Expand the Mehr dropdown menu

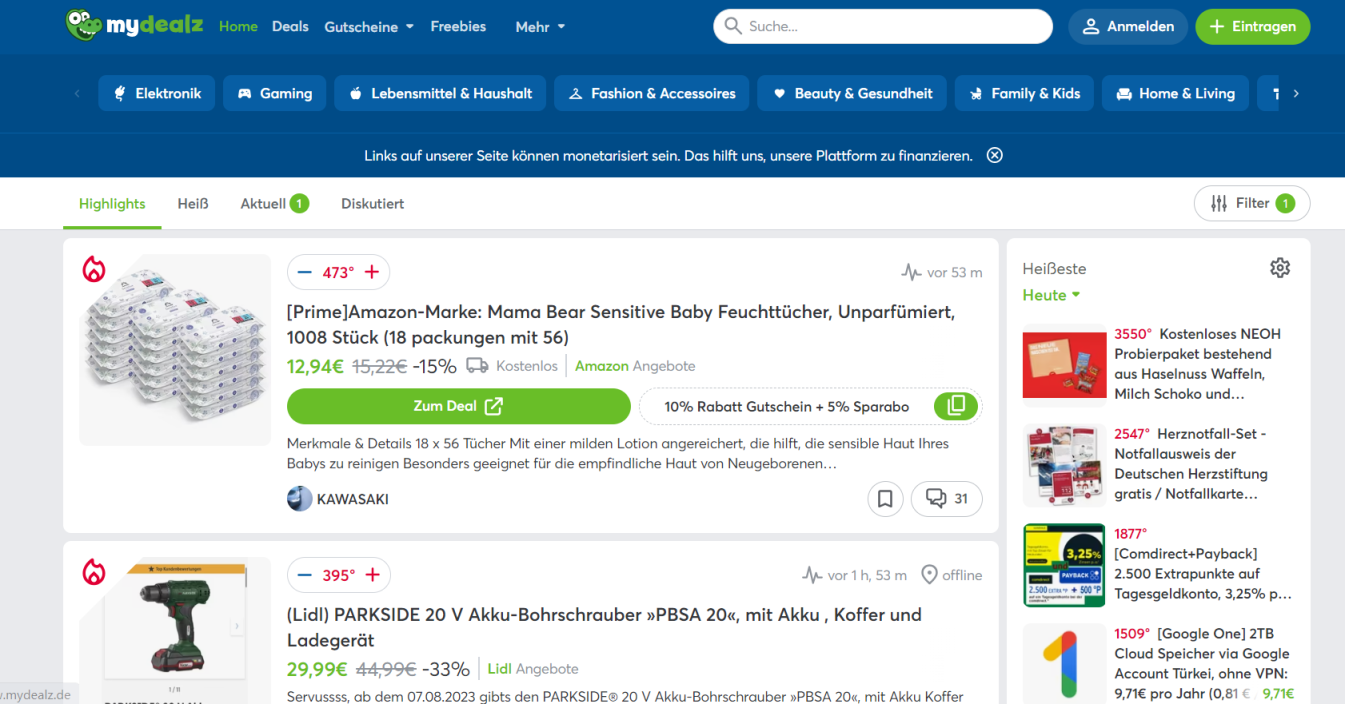click(x=540, y=27)
